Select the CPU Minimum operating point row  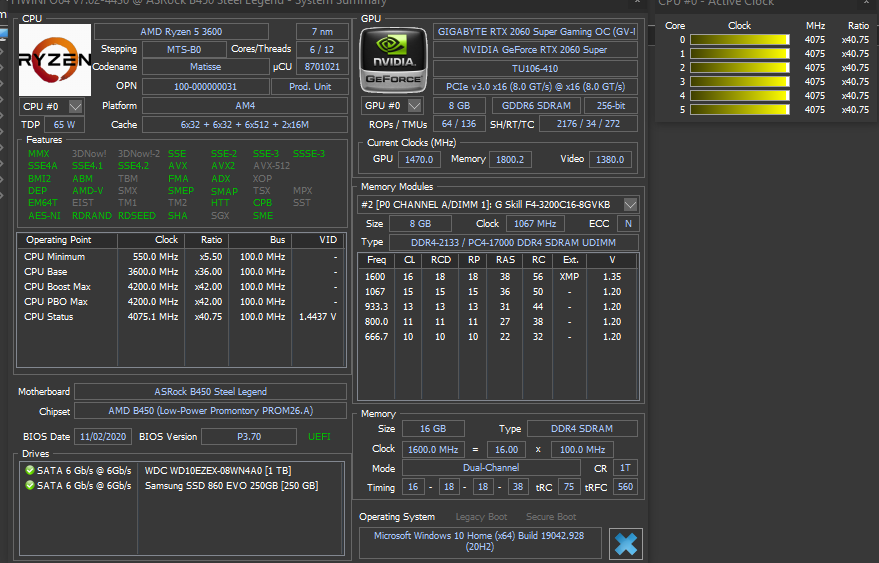tap(181, 256)
